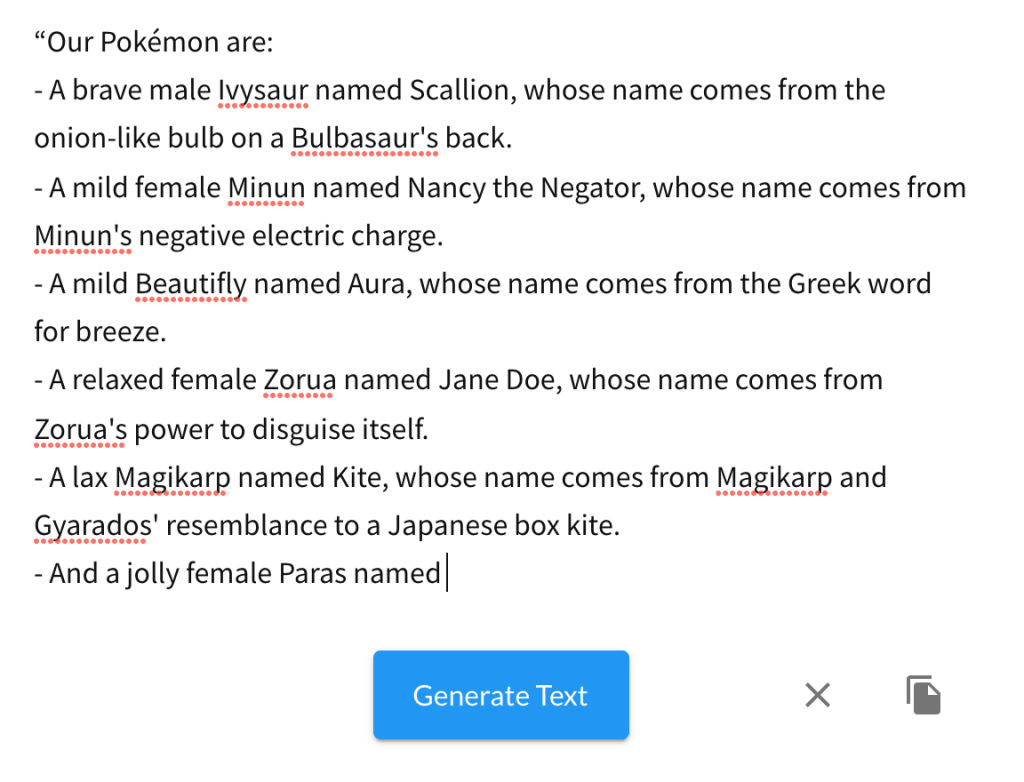Place cursor after "Paras named" at text end
Screen dimensions: 1024x782
point(445,574)
